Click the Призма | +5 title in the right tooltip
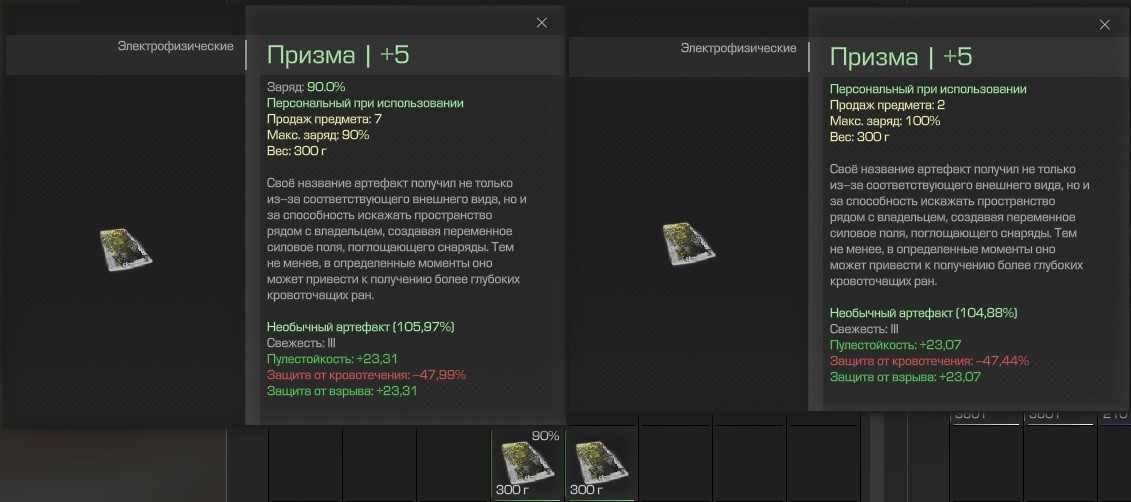Image resolution: width=1131 pixels, height=502 pixels. tap(901, 57)
